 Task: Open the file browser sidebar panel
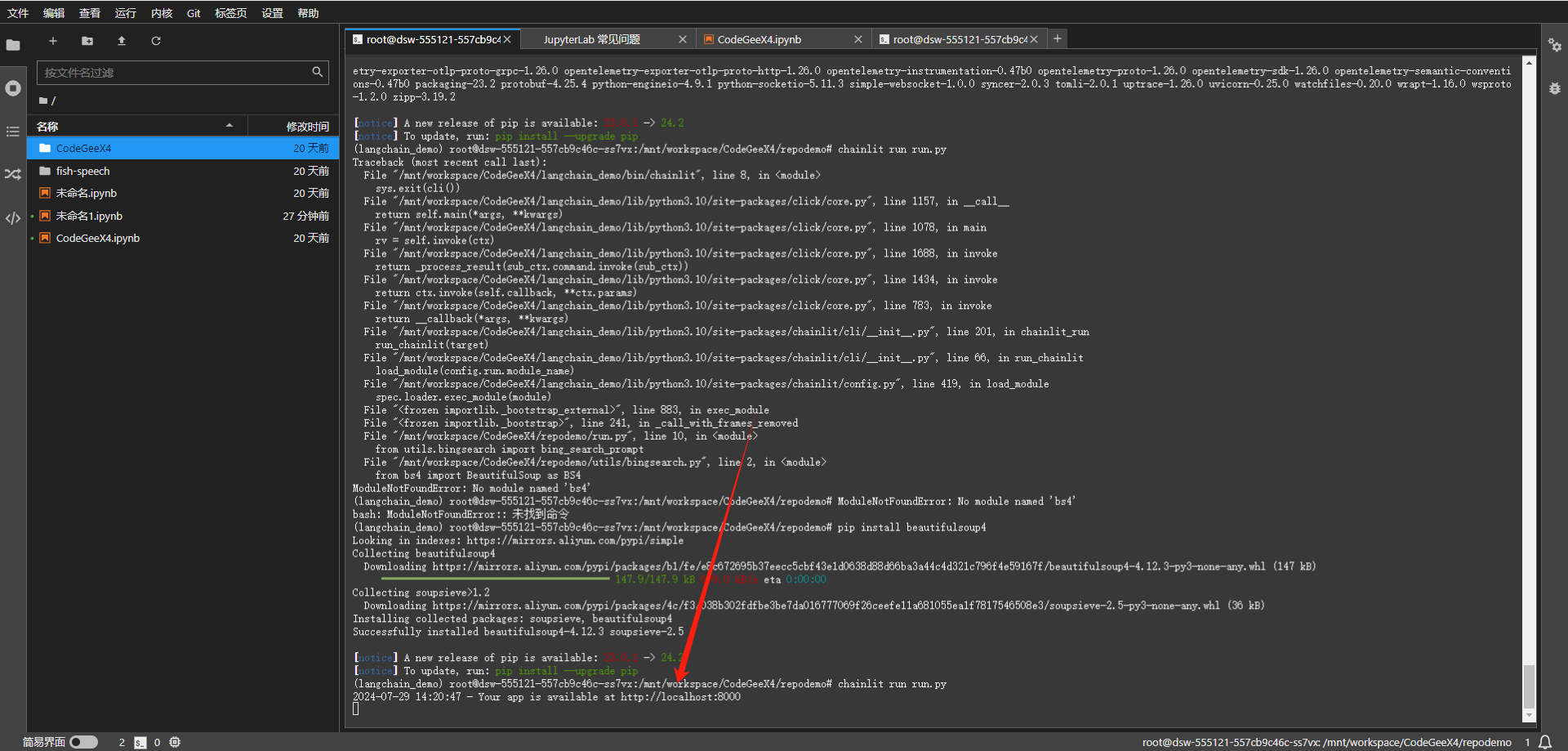click(x=13, y=45)
